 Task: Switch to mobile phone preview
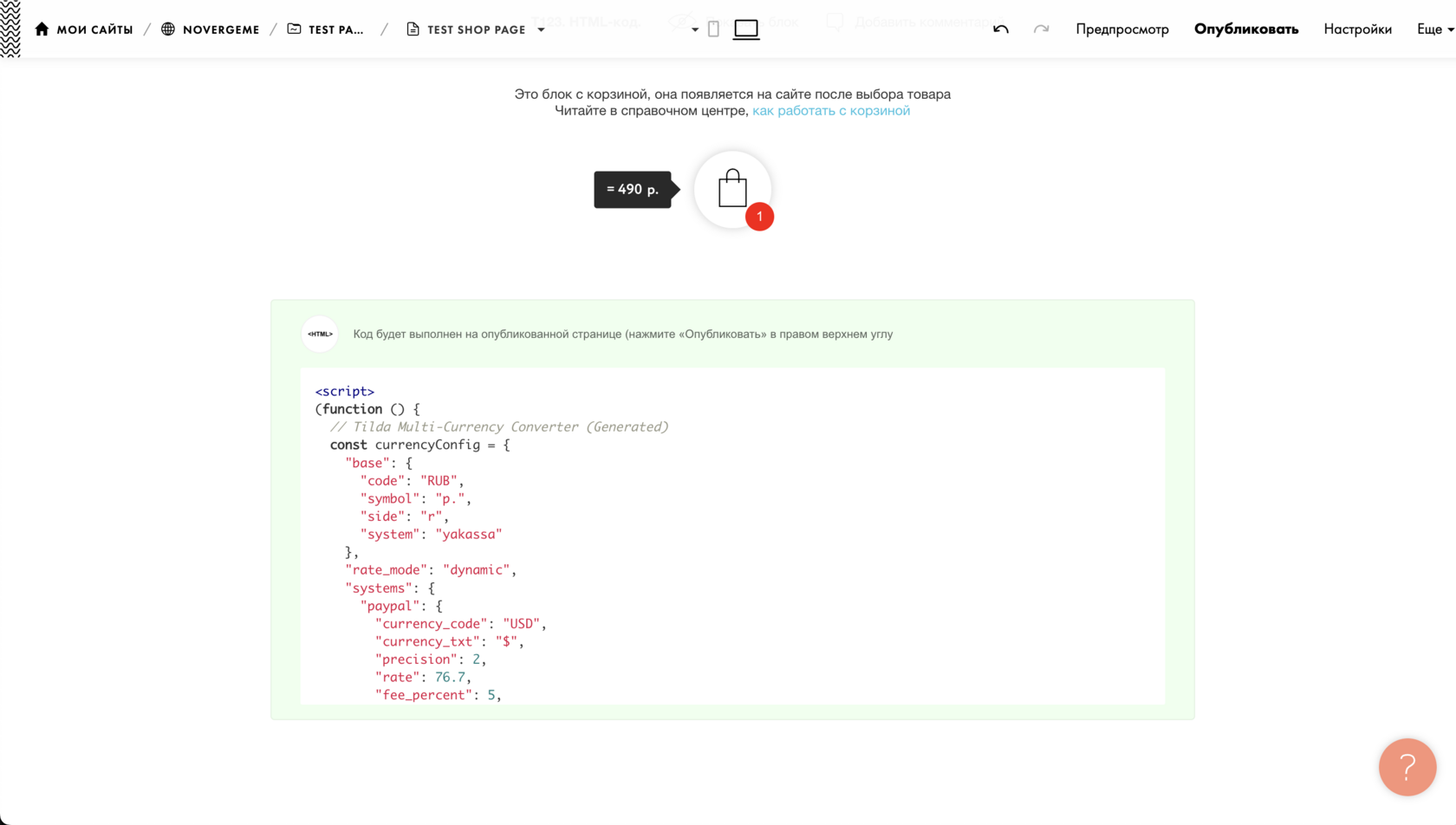713,29
